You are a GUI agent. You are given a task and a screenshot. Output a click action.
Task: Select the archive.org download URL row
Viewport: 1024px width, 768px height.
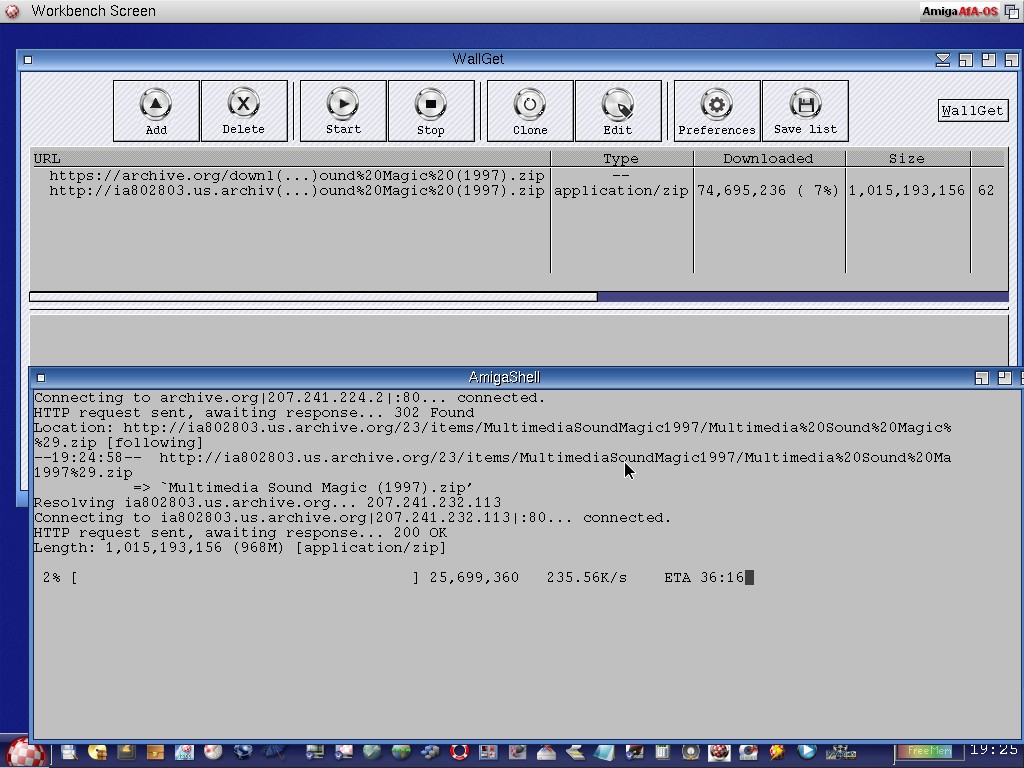[296, 175]
